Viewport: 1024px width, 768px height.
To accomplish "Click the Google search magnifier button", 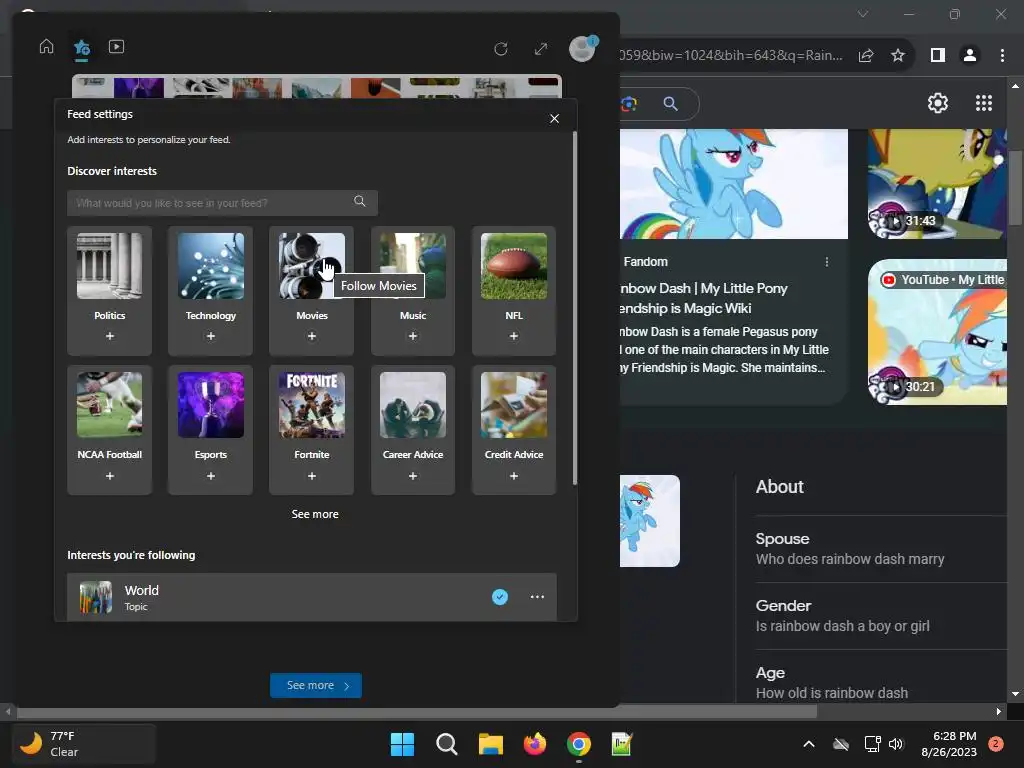I will point(671,104).
